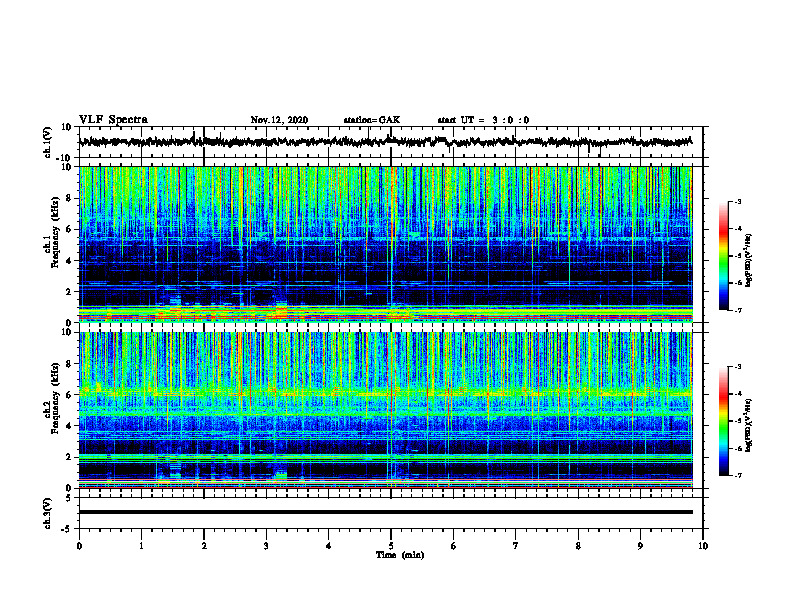
Task: Click the "station=GAK" header label
Action: tap(372, 120)
